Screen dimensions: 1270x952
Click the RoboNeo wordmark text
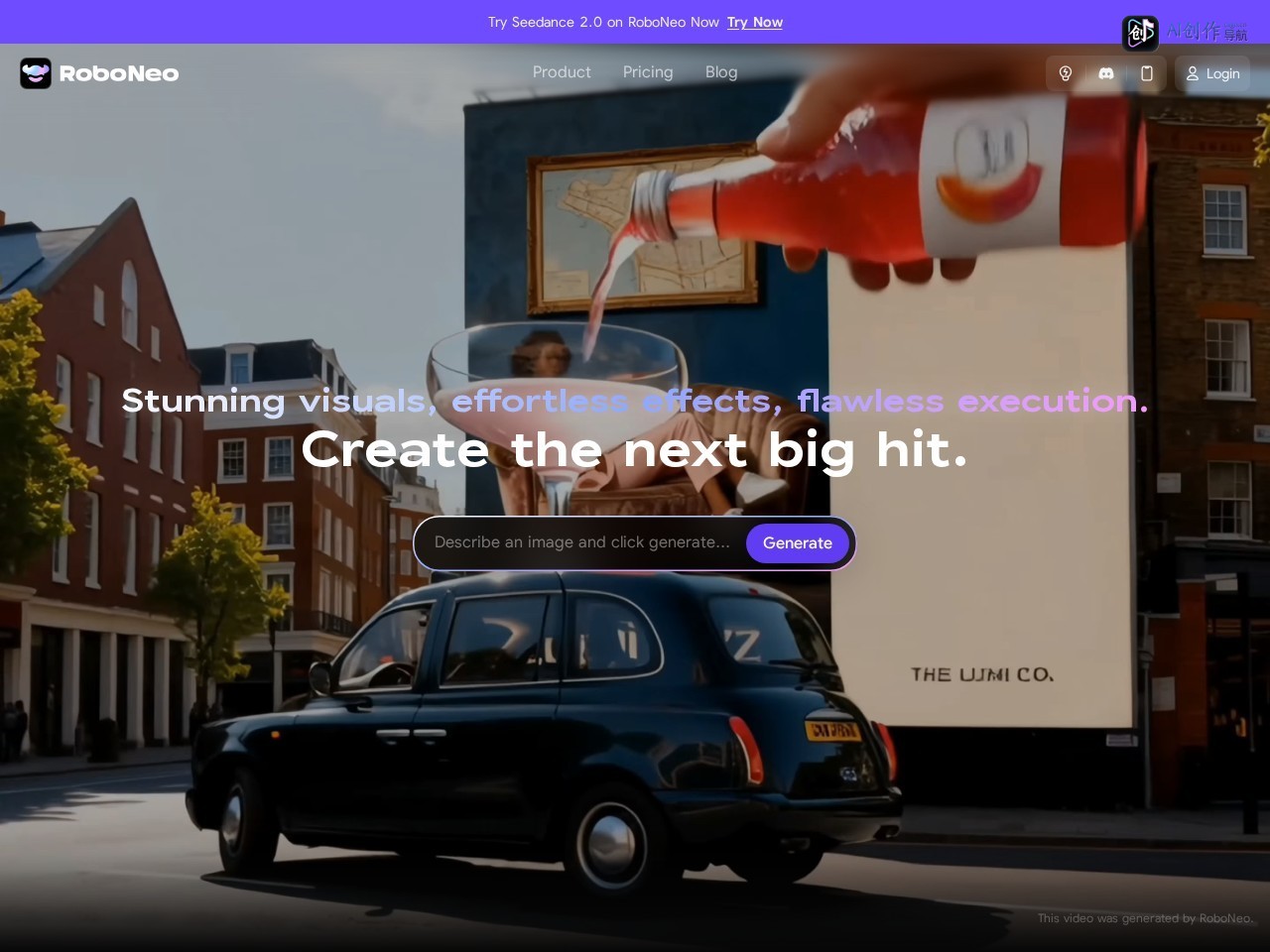pyautogui.click(x=119, y=73)
